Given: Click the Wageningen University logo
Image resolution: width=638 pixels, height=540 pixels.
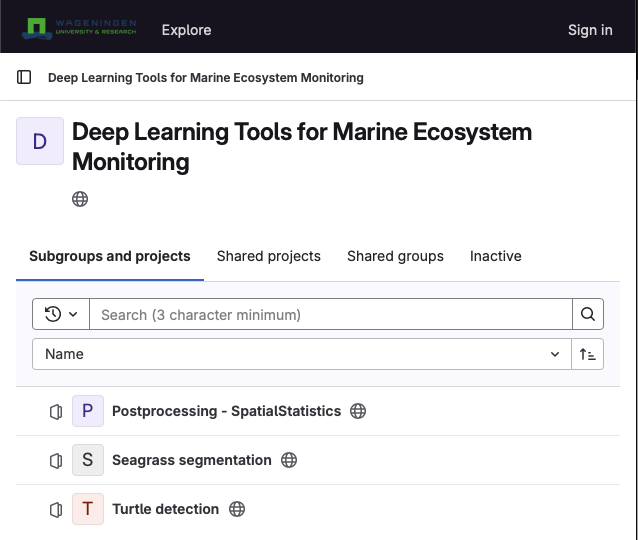Looking at the screenshot, I should tap(80, 29).
